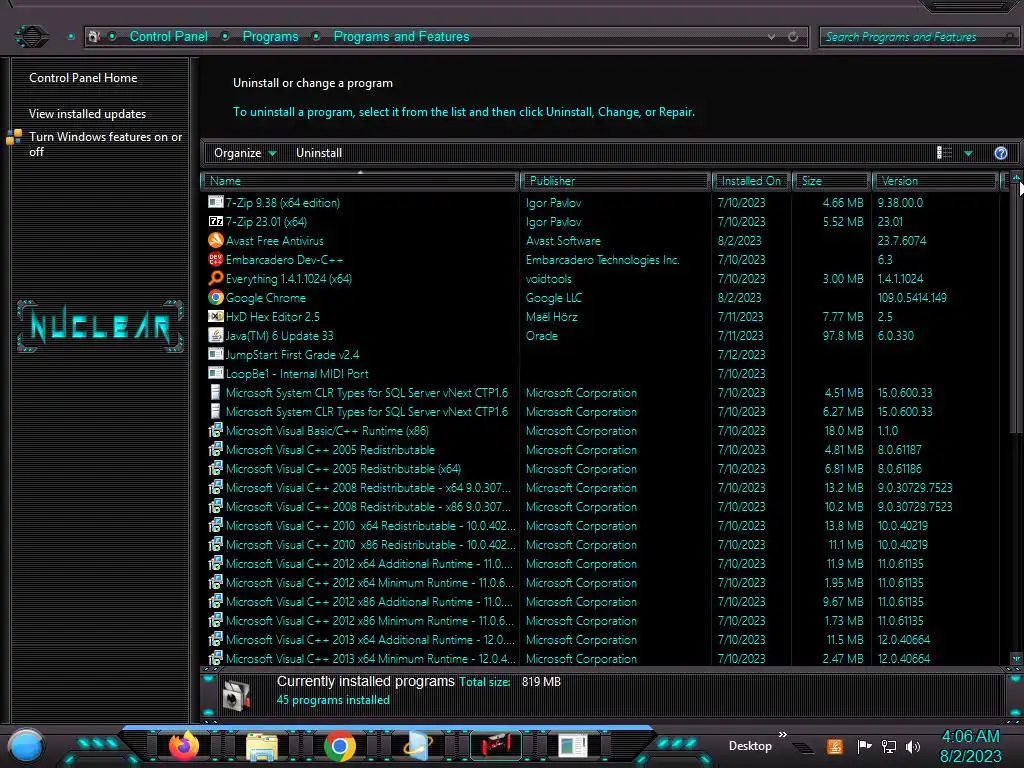Click the Visual Basic/C++ Runtime (x86) icon
This screenshot has width=1024, height=768.
coord(216,430)
